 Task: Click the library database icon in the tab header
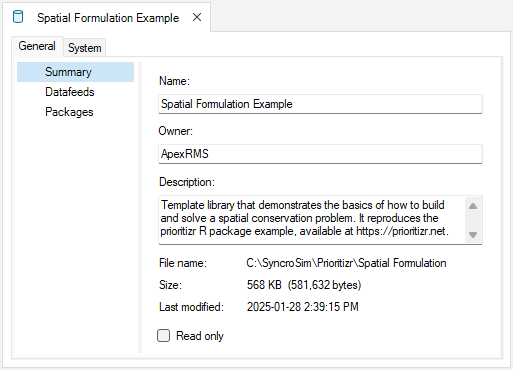click(x=18, y=17)
